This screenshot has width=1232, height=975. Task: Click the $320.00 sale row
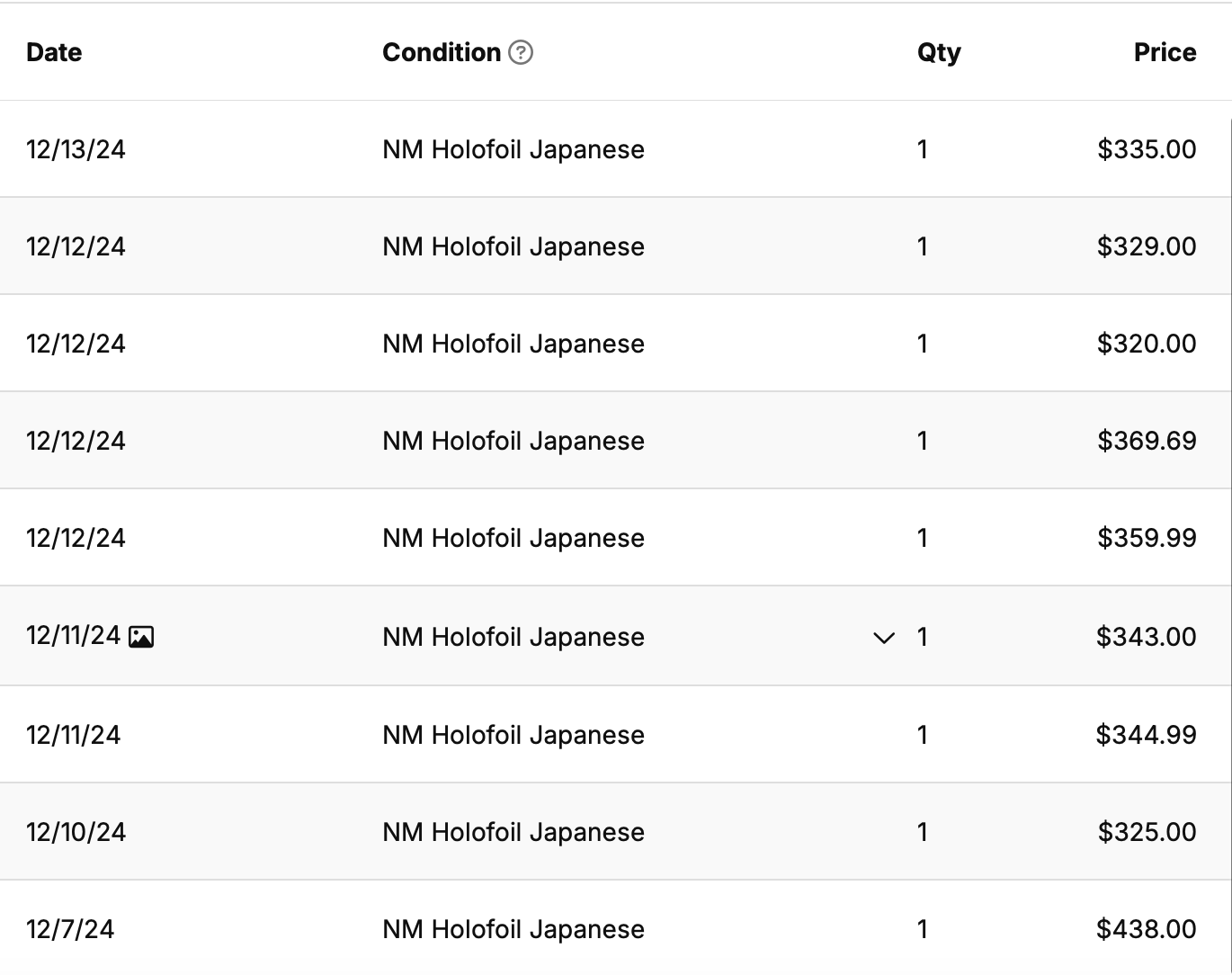pyautogui.click(x=615, y=344)
